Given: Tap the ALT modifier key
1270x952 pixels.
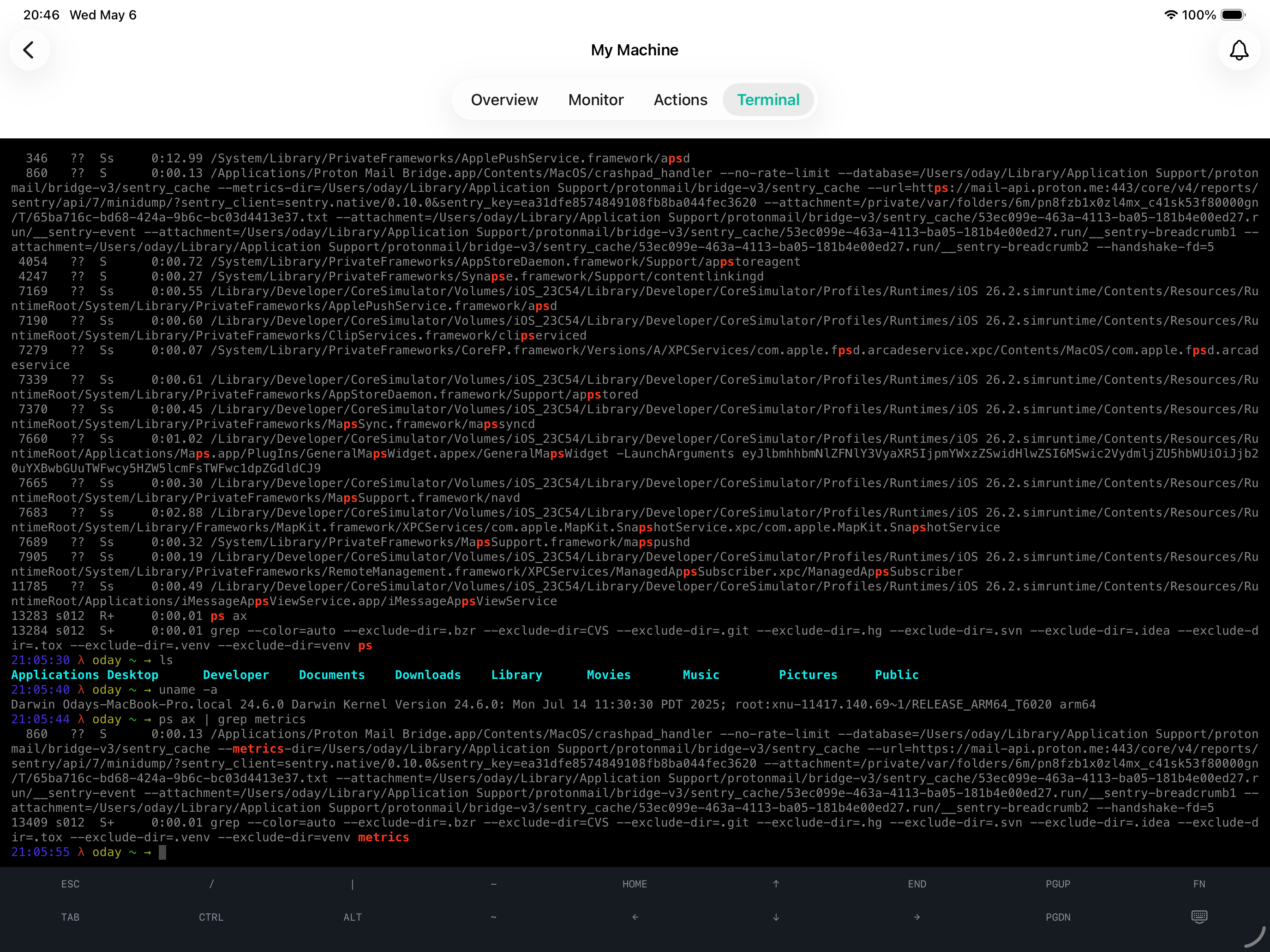Looking at the screenshot, I should pyautogui.click(x=353, y=917).
